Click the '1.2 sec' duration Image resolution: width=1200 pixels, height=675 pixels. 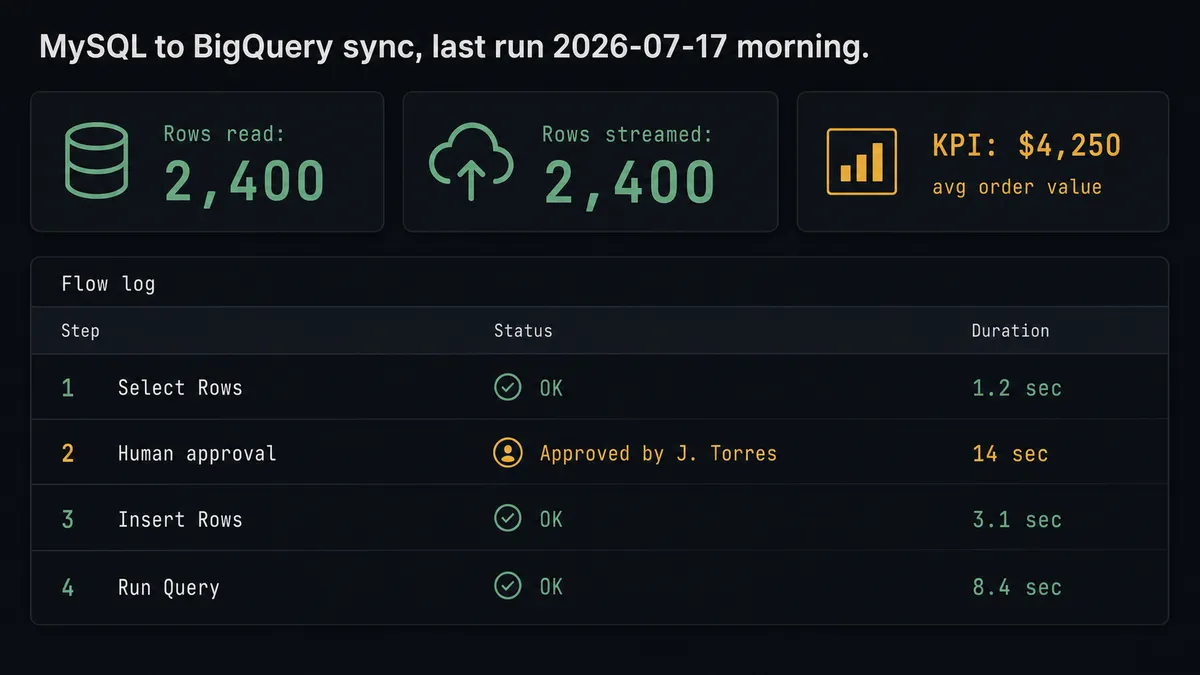[x=1017, y=388]
